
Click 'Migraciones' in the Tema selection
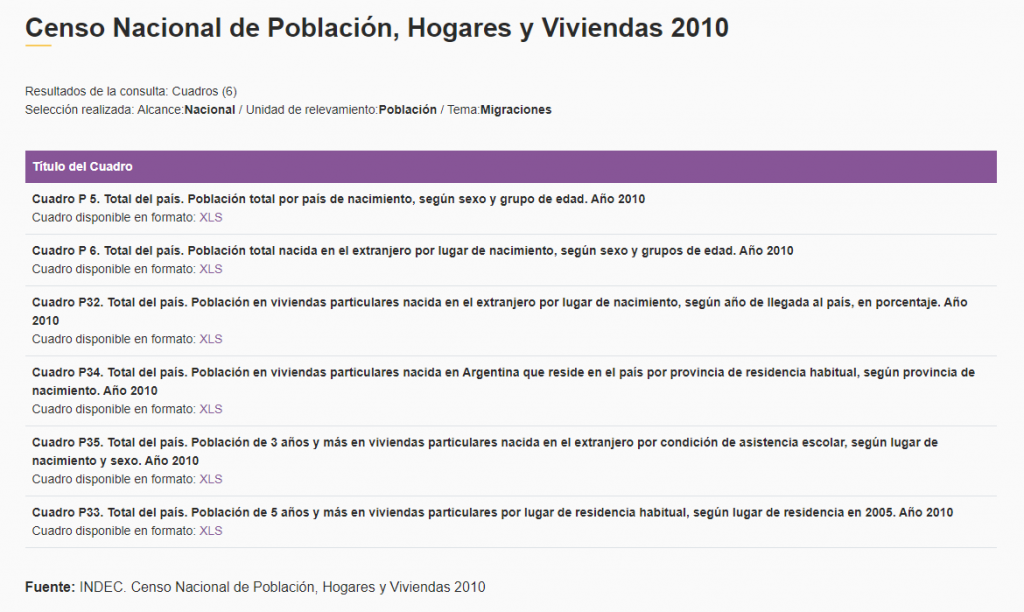pos(515,110)
